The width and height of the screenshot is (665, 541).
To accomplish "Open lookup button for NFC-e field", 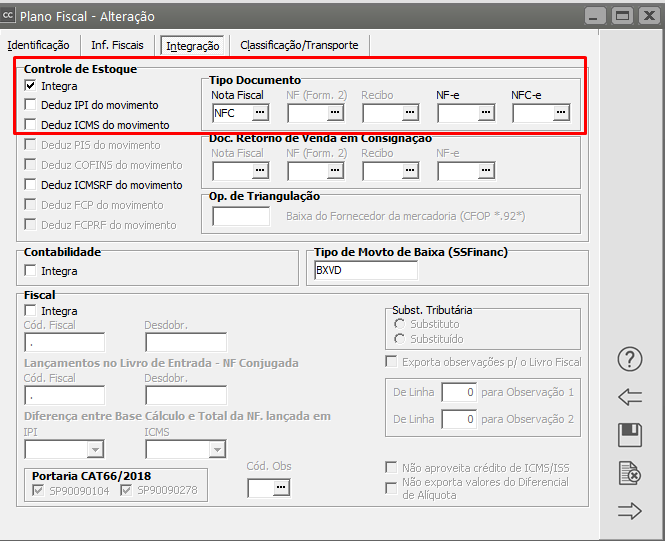I will tap(560, 113).
